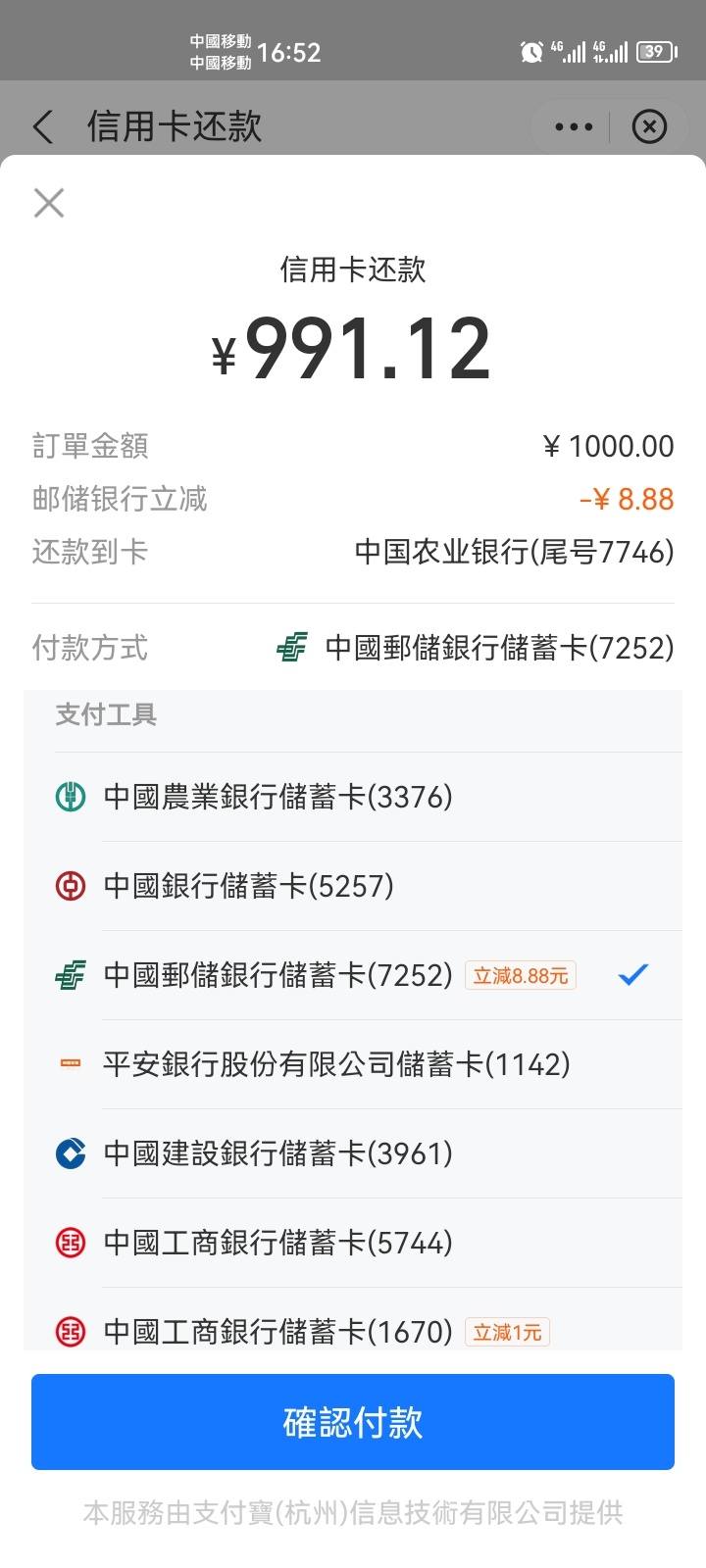Tap the 立減8.88元 discount tag

(x=521, y=975)
